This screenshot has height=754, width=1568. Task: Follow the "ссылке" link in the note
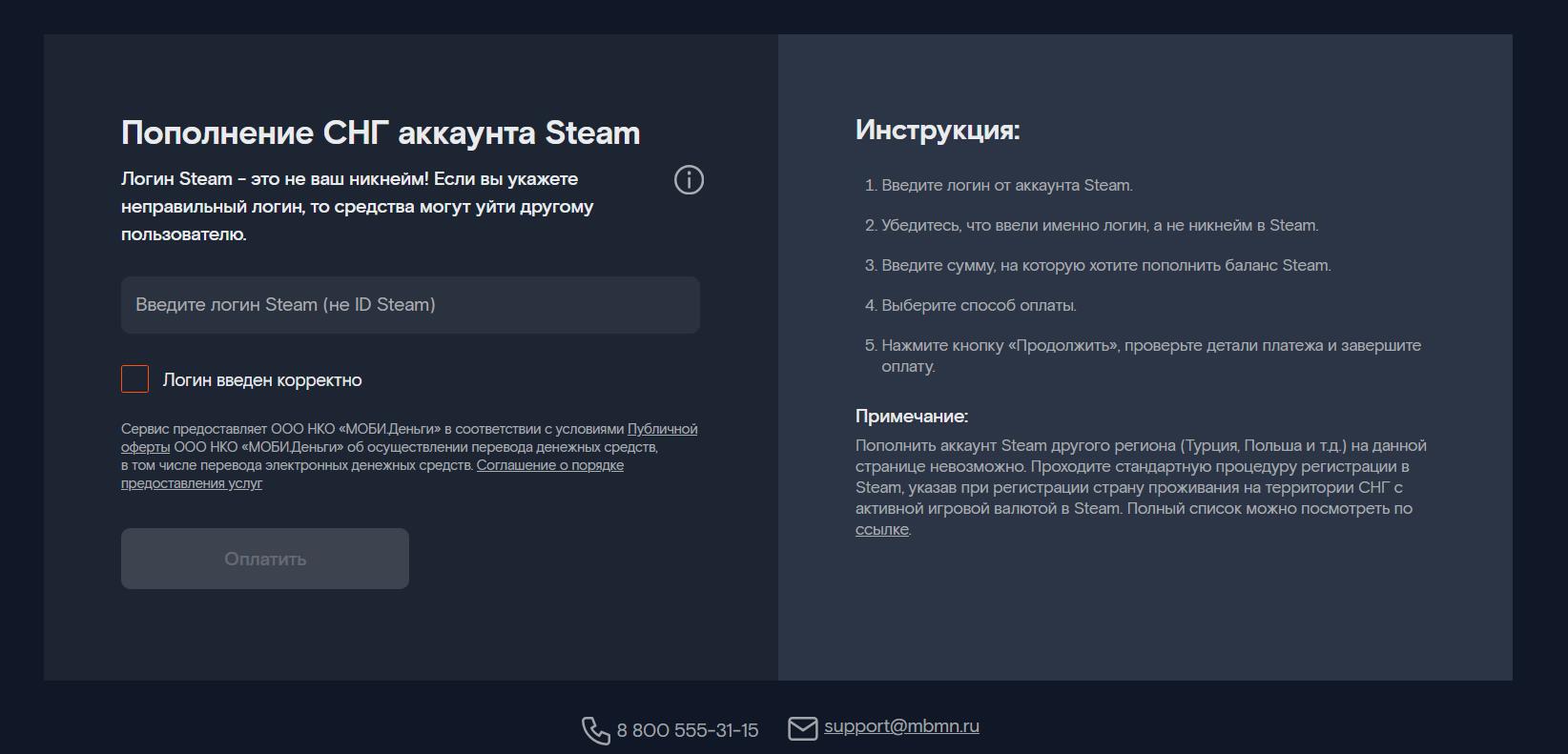882,530
